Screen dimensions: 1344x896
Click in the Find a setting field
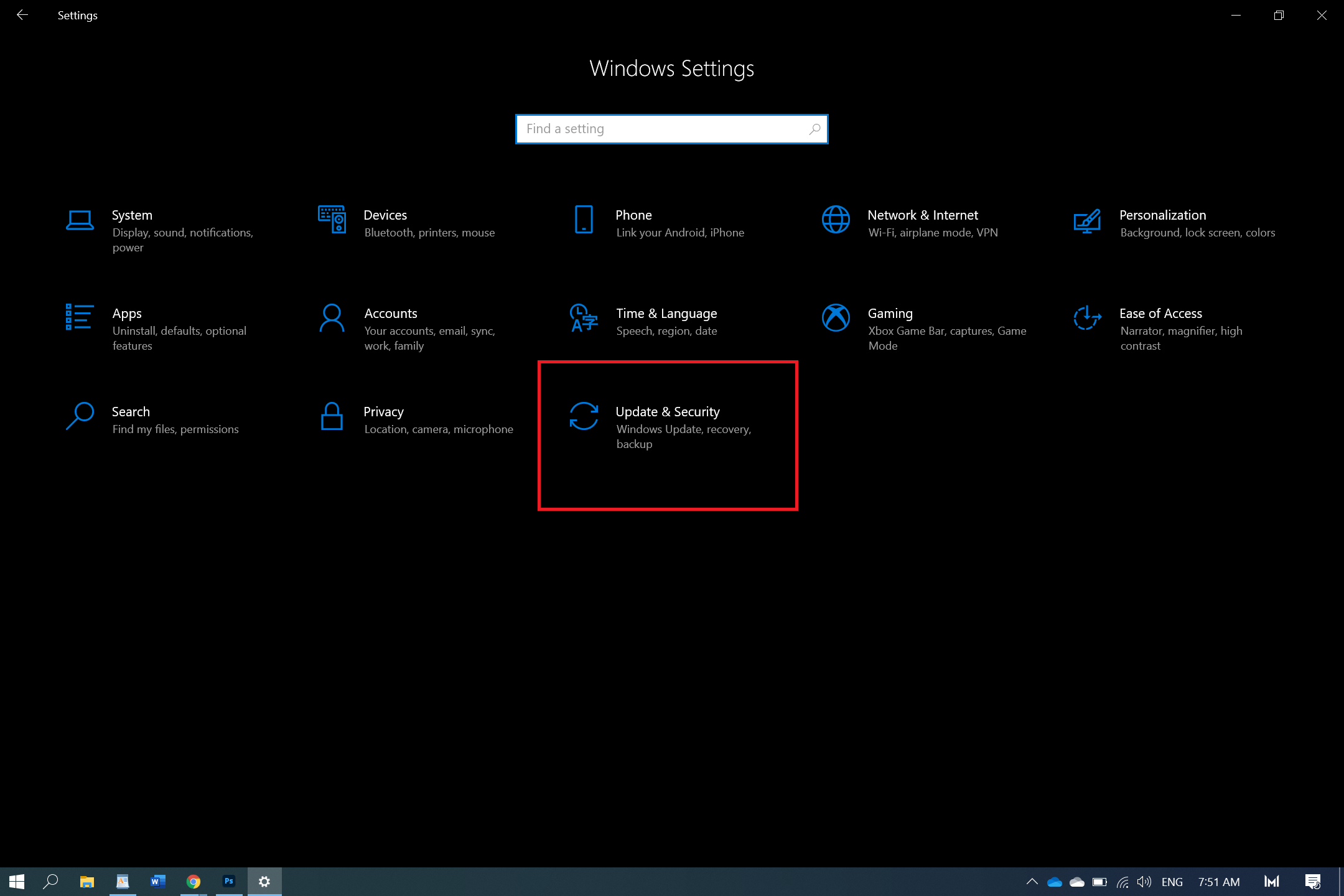671,129
